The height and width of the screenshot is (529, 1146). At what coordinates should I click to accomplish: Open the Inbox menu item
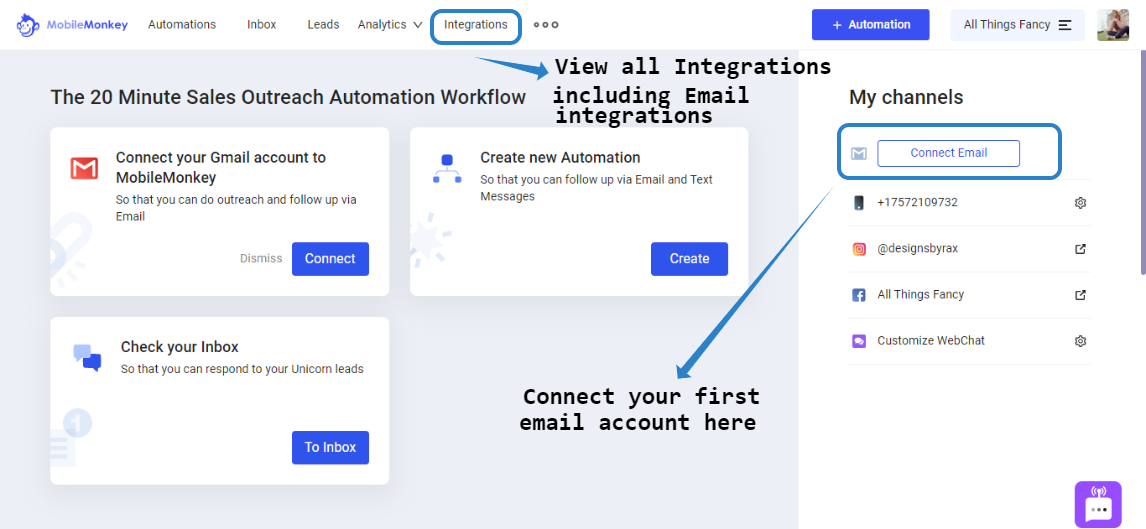pyautogui.click(x=262, y=25)
